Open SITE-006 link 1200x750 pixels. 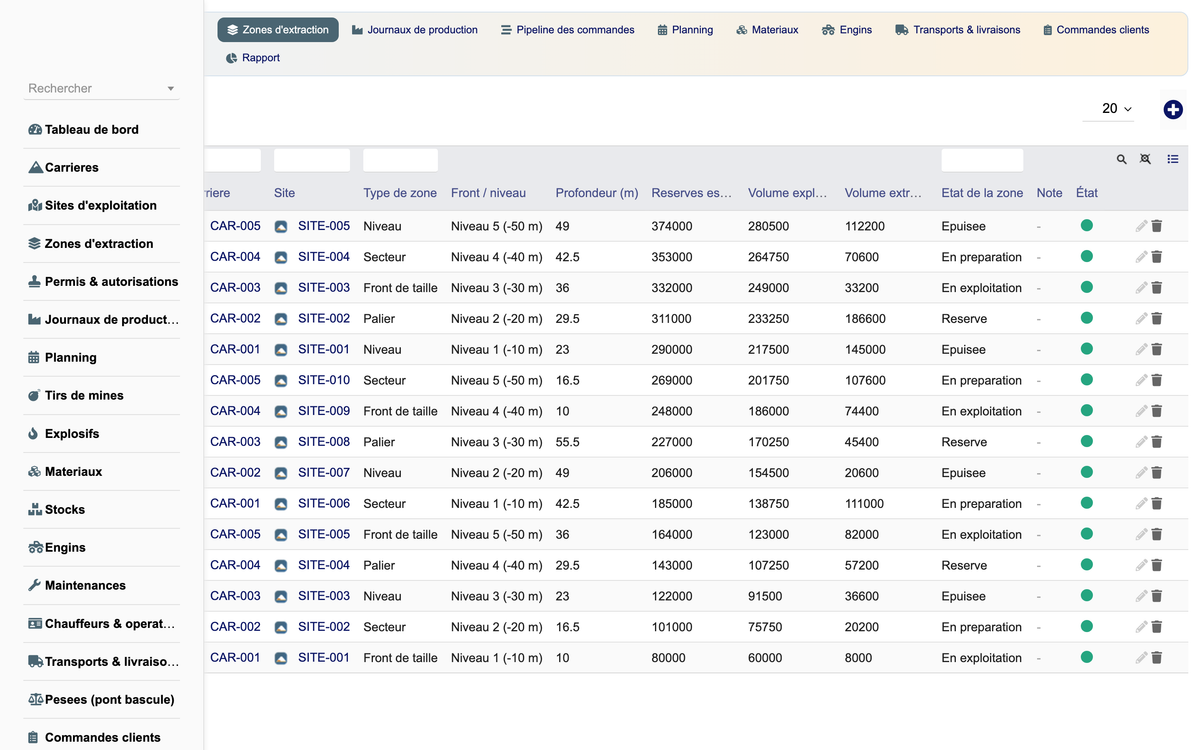324,504
